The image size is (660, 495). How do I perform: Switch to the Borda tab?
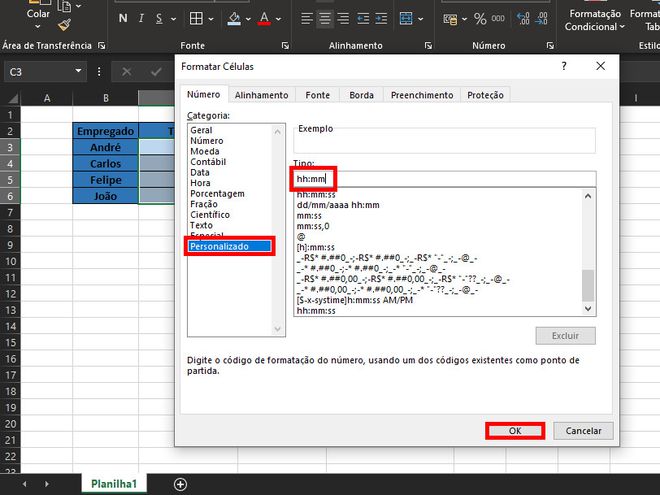(362, 95)
